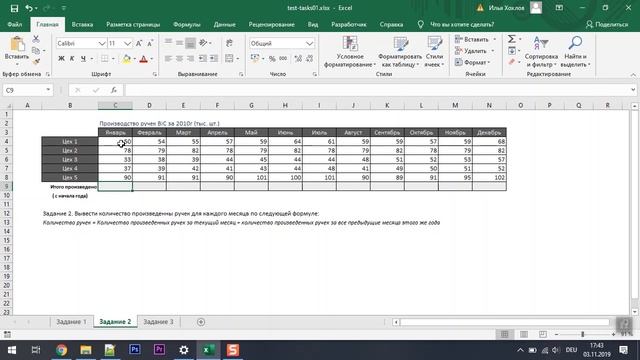Image resolution: width=640 pixels, height=360 pixels.
Task: Open the Файл tab
Action: pyautogui.click(x=15, y=24)
